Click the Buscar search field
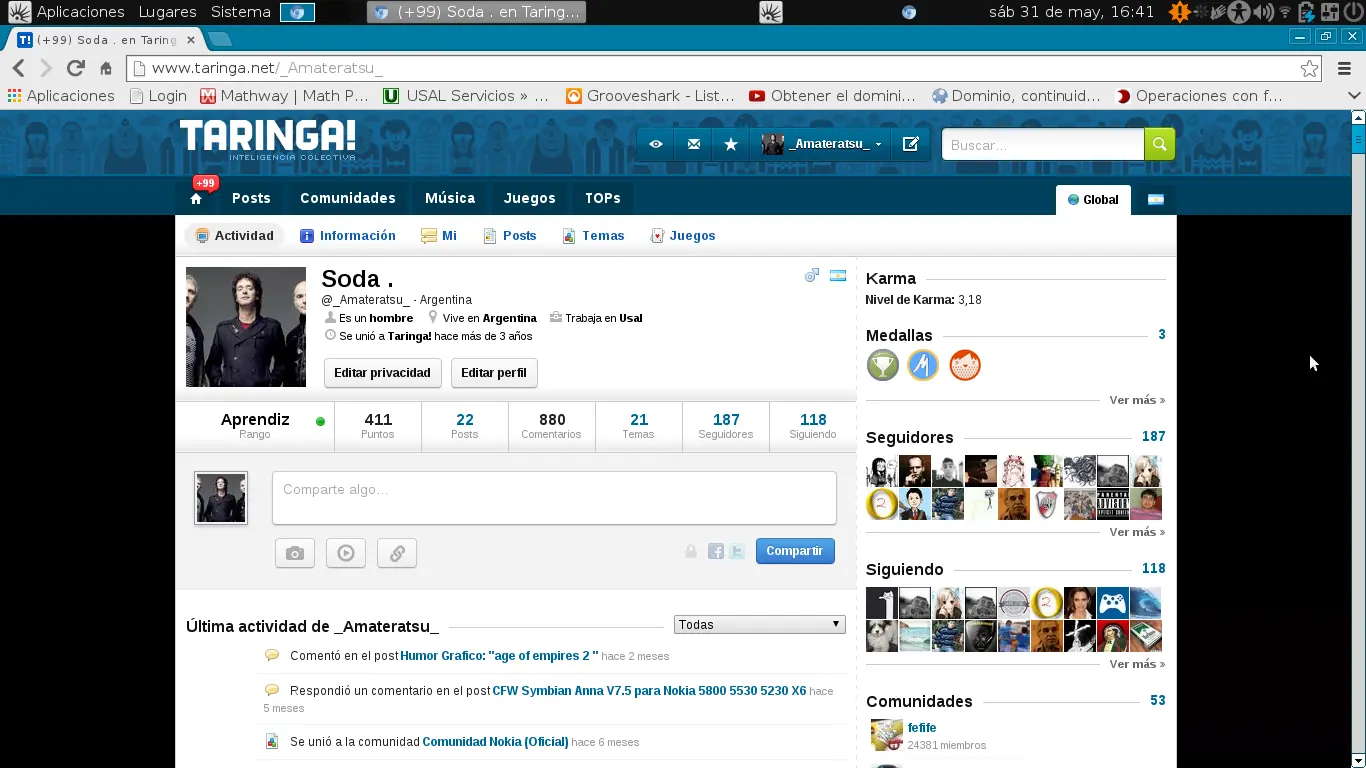Image resolution: width=1366 pixels, height=768 pixels. click(1043, 144)
